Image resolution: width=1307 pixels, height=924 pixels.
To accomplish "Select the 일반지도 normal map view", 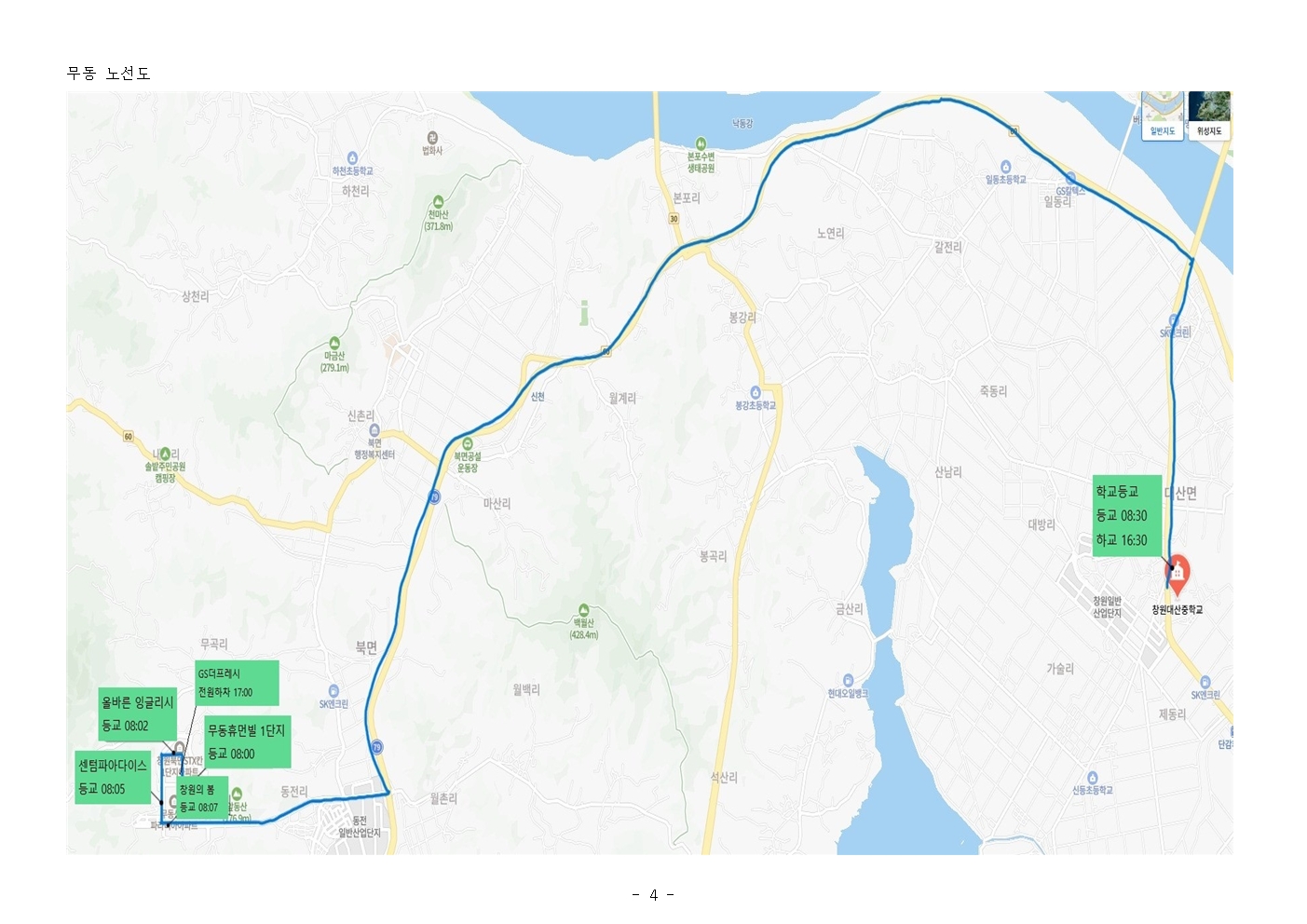I will pyautogui.click(x=1162, y=115).
